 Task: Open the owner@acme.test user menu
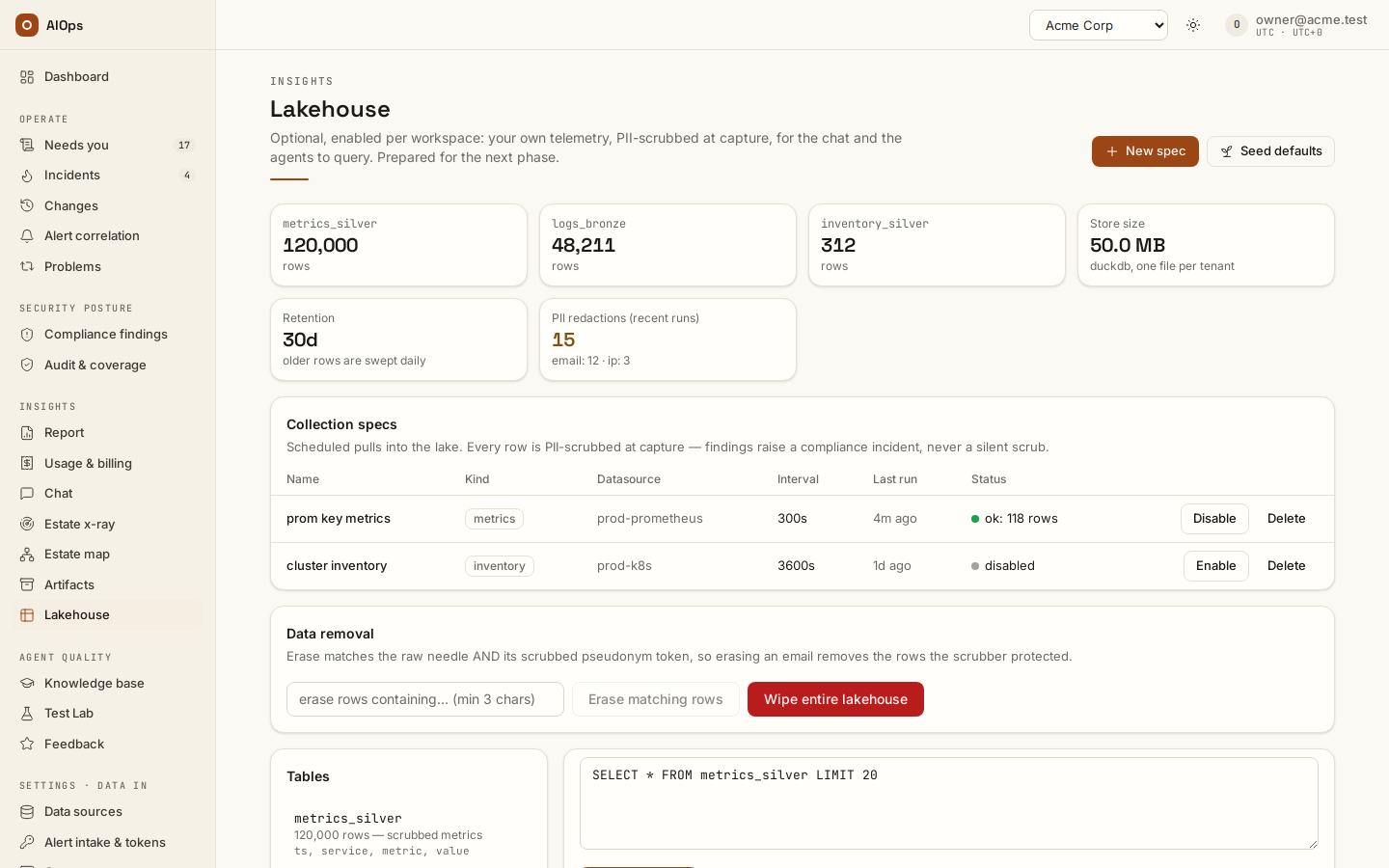coord(1296,25)
